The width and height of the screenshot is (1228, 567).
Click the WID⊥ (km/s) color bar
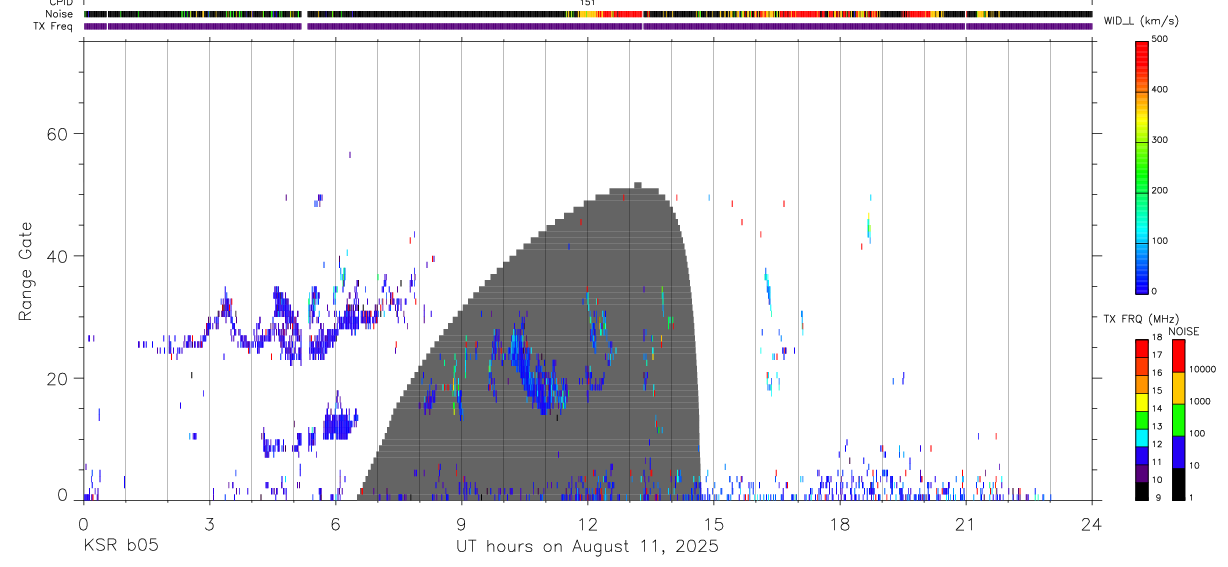tap(1142, 166)
